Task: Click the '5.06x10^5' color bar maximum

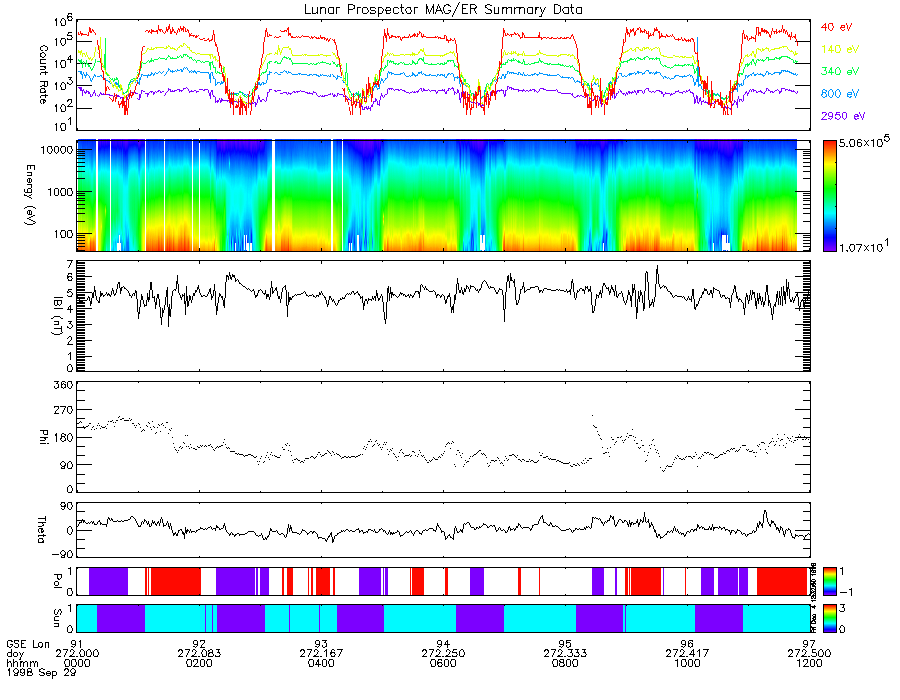Action: [863, 142]
